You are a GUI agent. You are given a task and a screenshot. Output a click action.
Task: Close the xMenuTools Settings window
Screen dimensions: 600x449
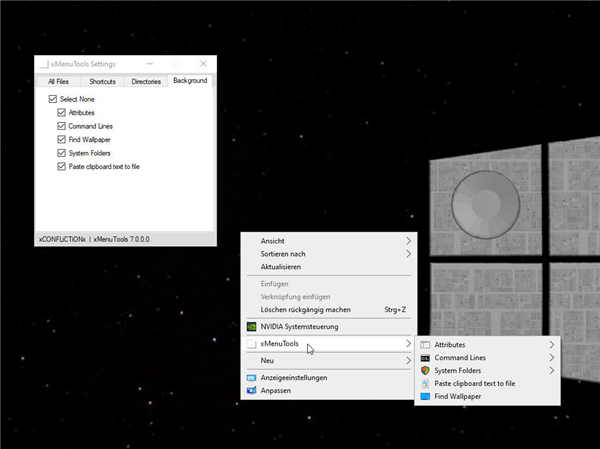tap(203, 64)
